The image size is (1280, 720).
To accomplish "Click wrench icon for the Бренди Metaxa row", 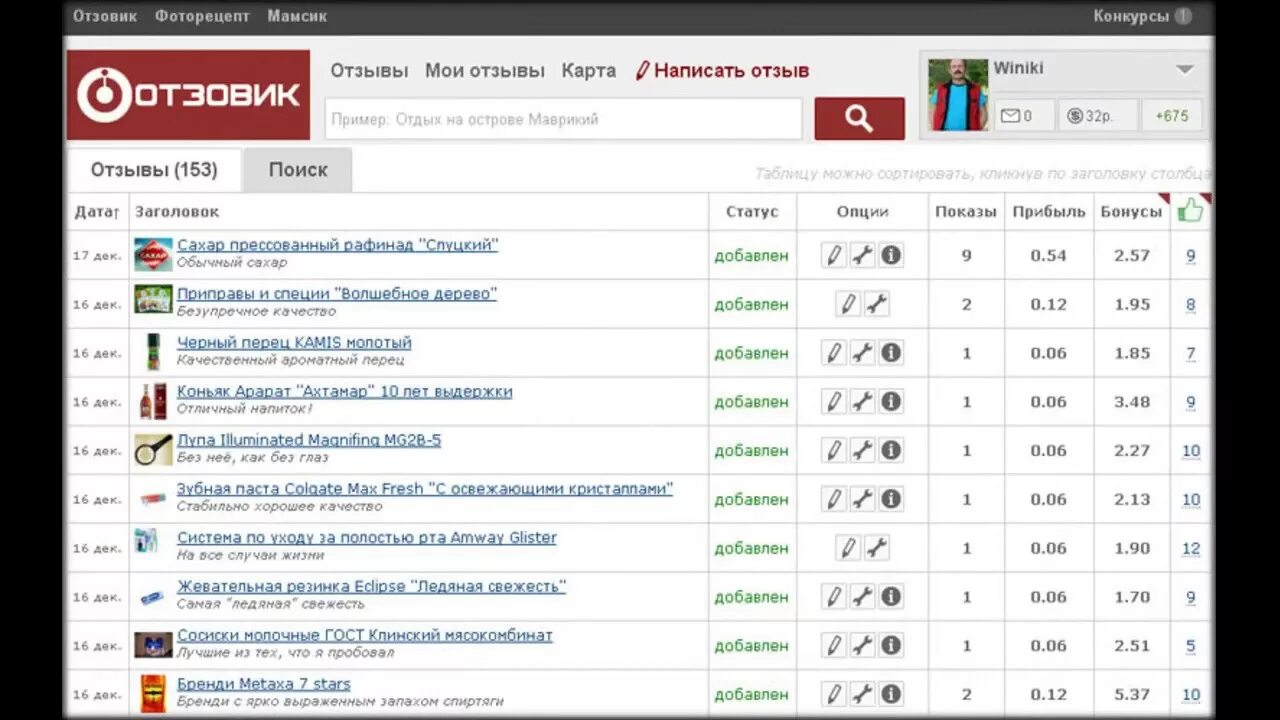I will pos(862,693).
